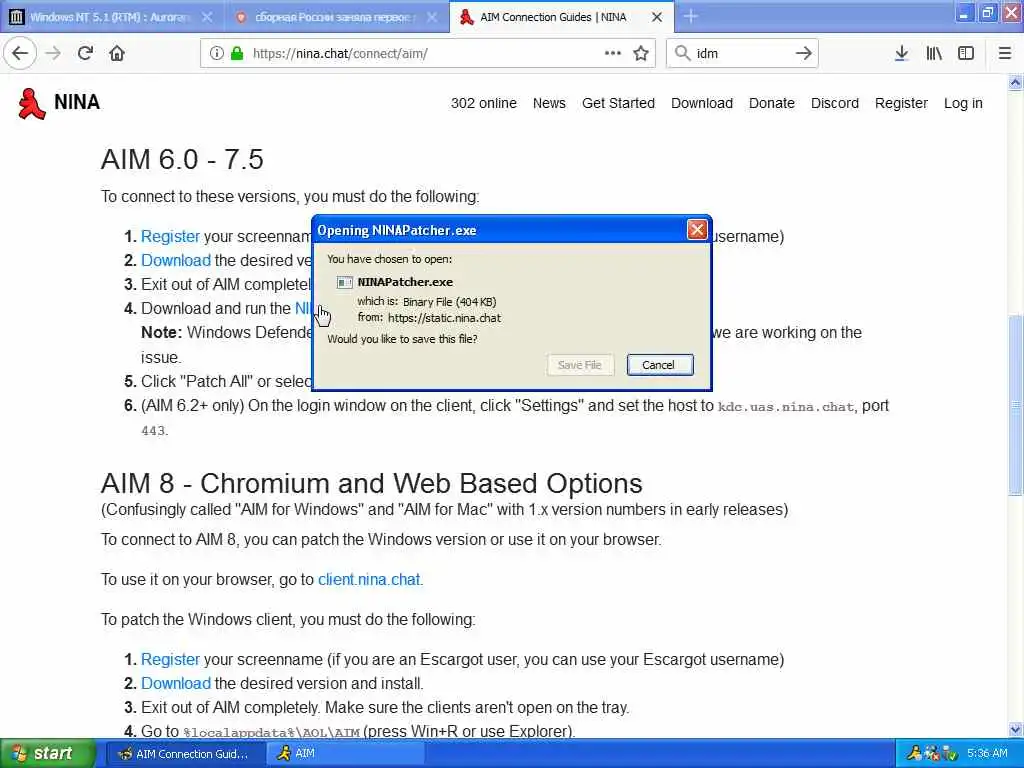The image size is (1024, 768).
Task: Click Download link under AIM 6.0 - 7.5
Action: click(x=176, y=261)
